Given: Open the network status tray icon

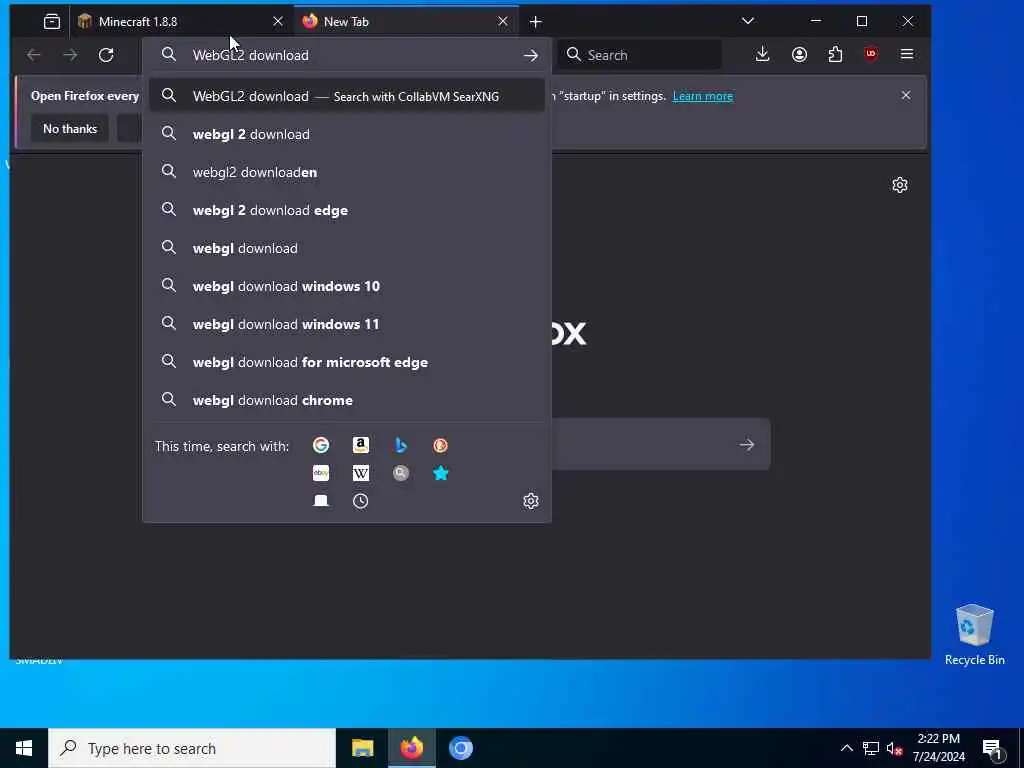Looking at the screenshot, I should click(871, 748).
